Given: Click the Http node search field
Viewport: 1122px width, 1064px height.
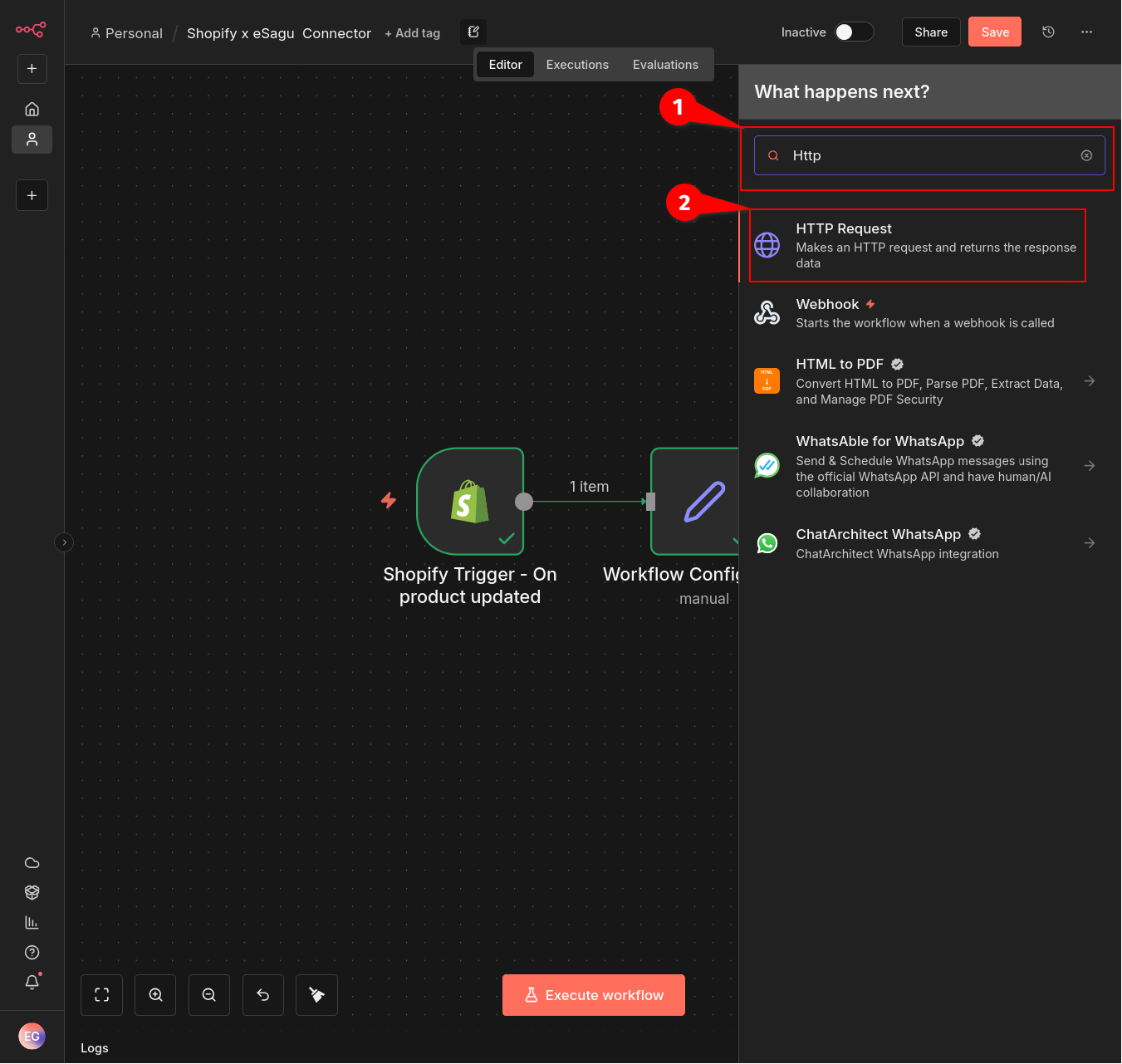Looking at the screenshot, I should pyautogui.click(x=929, y=155).
